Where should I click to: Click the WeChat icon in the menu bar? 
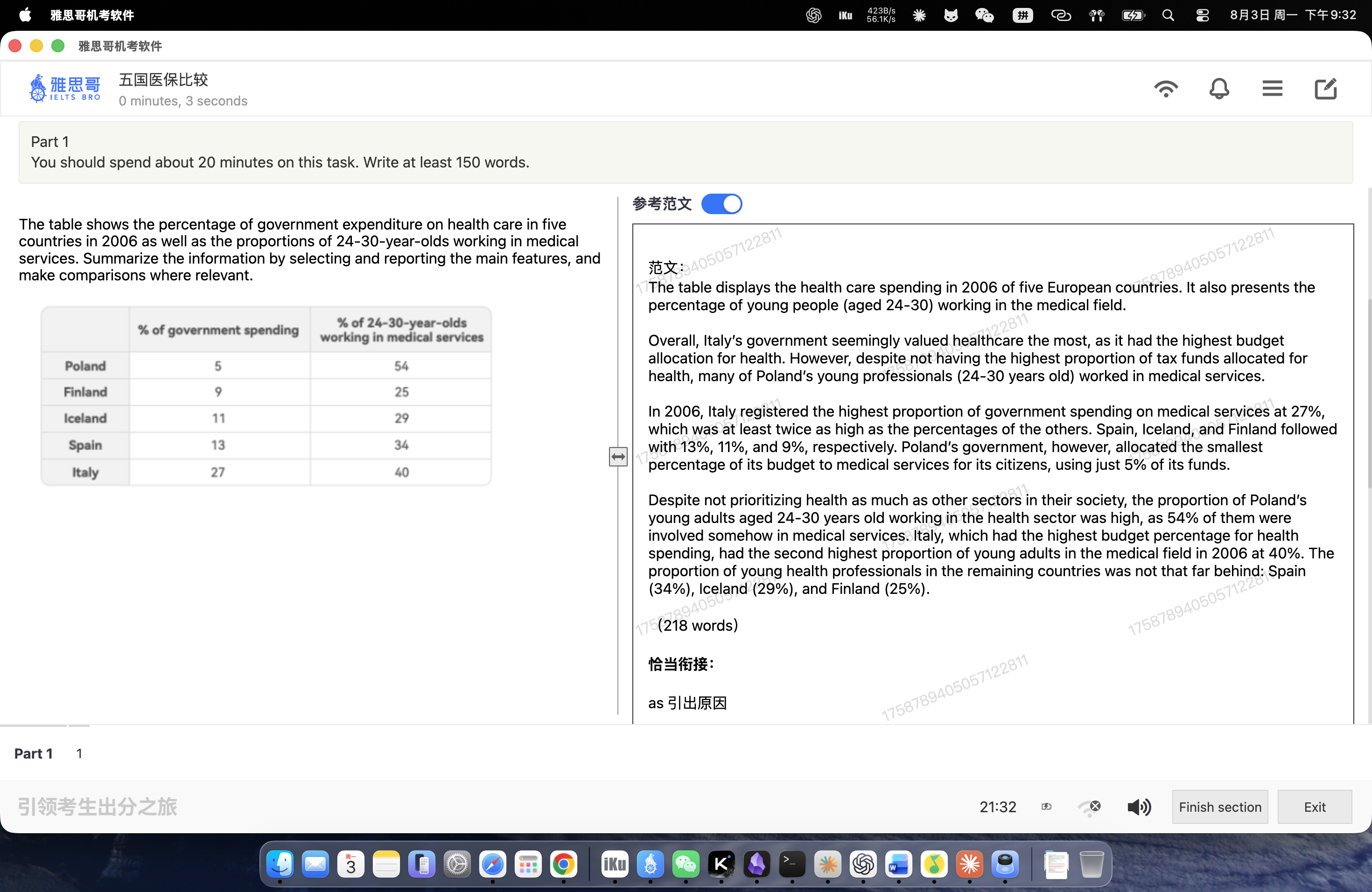(984, 15)
